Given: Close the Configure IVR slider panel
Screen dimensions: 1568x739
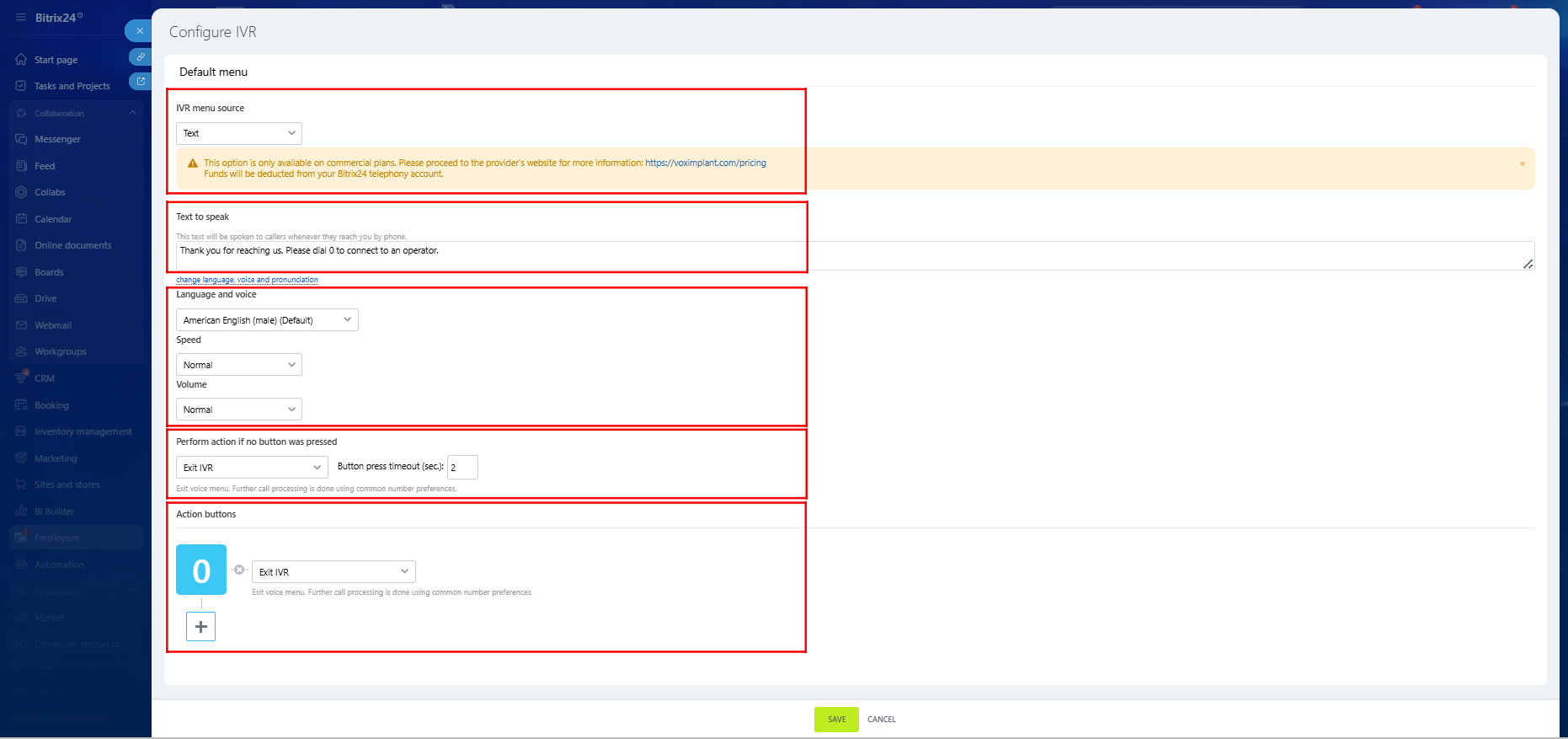Looking at the screenshot, I should coord(139,31).
